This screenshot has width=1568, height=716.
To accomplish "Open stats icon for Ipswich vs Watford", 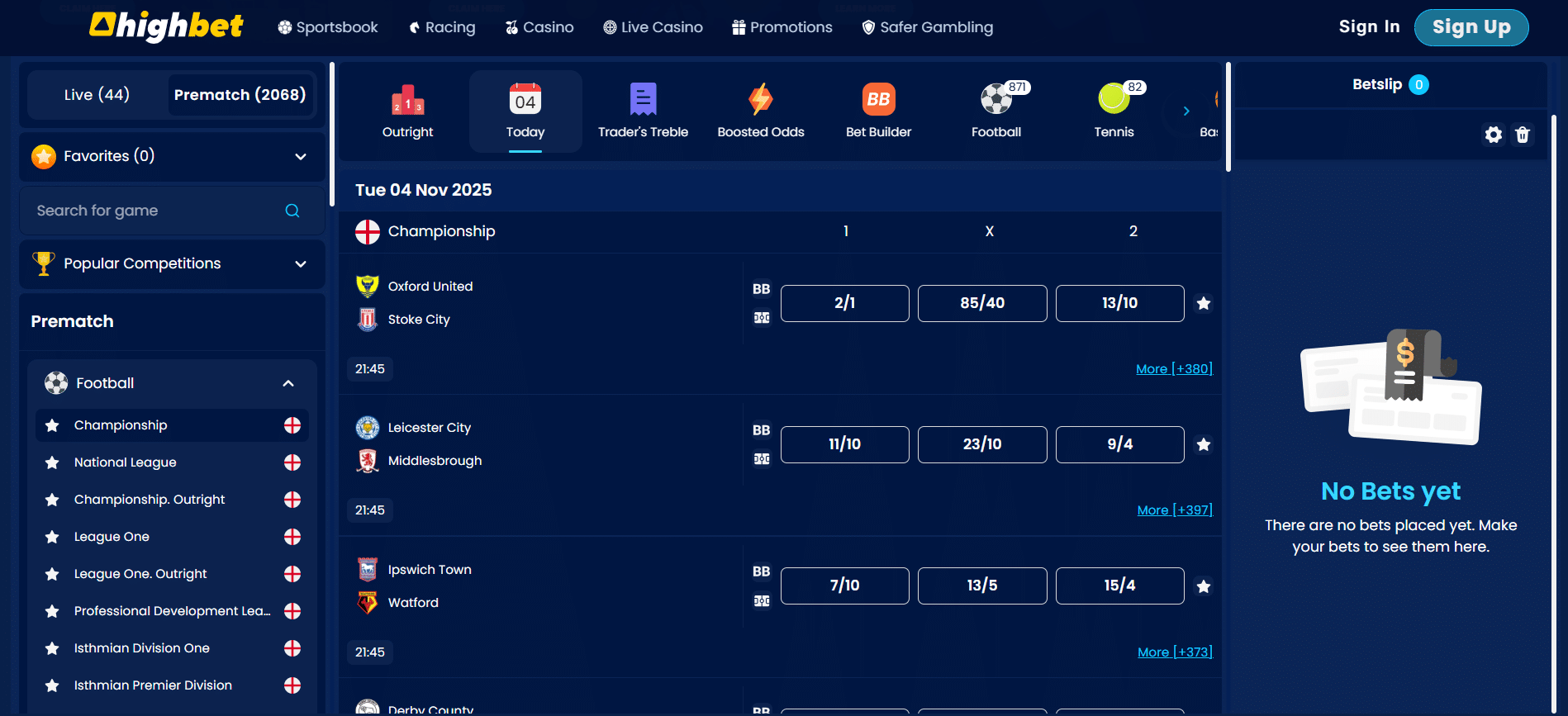I will [762, 600].
